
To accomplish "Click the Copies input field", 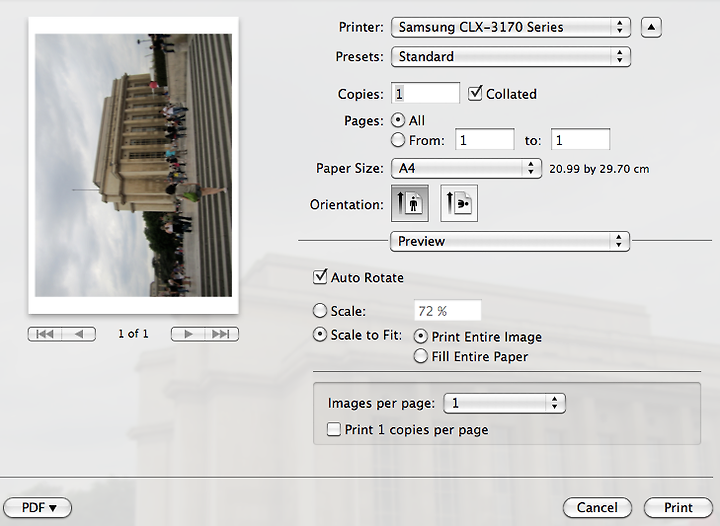I will click(425, 93).
